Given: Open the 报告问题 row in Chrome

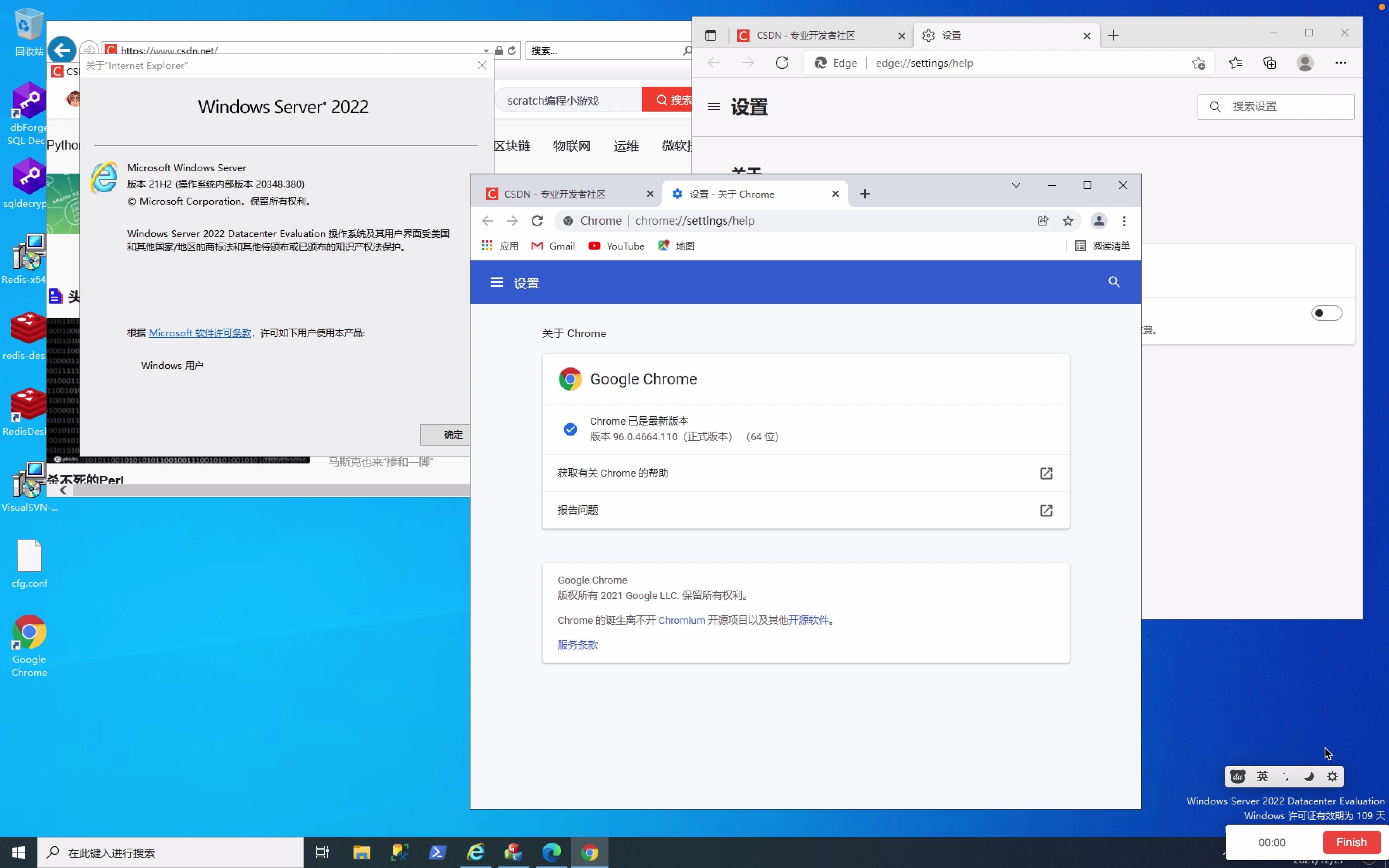Looking at the screenshot, I should click(x=805, y=510).
